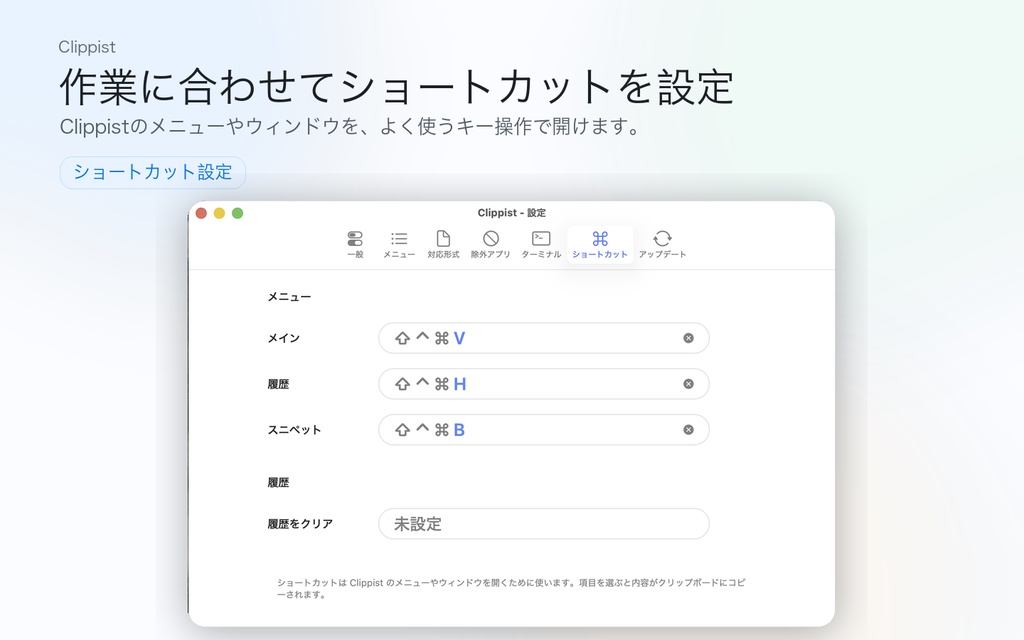
Task: Clear the 履歴 menu shortcut with its x icon
Action: click(x=688, y=384)
